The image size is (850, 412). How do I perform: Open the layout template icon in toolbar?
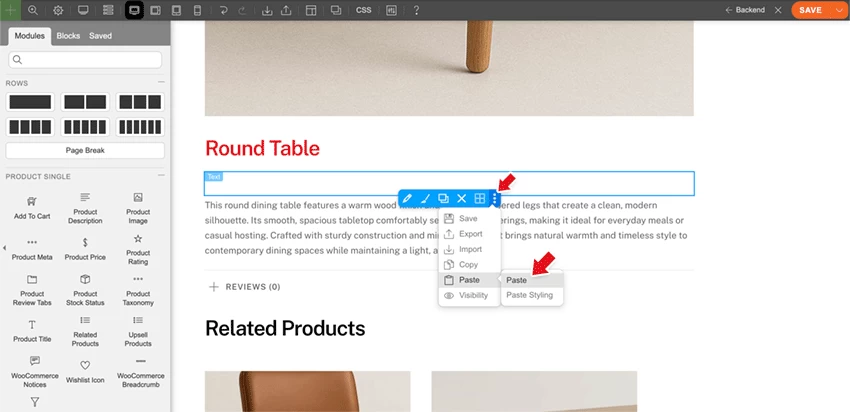[311, 10]
